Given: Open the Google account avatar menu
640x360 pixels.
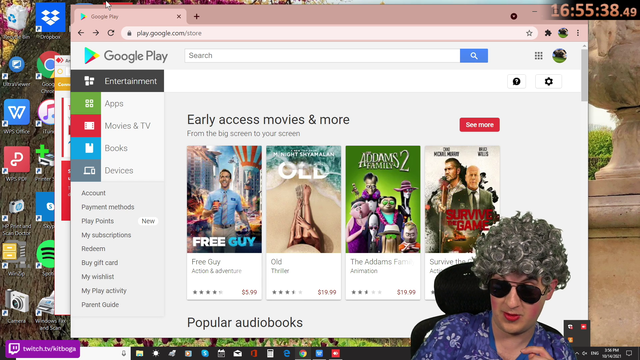Looking at the screenshot, I should point(559,56).
